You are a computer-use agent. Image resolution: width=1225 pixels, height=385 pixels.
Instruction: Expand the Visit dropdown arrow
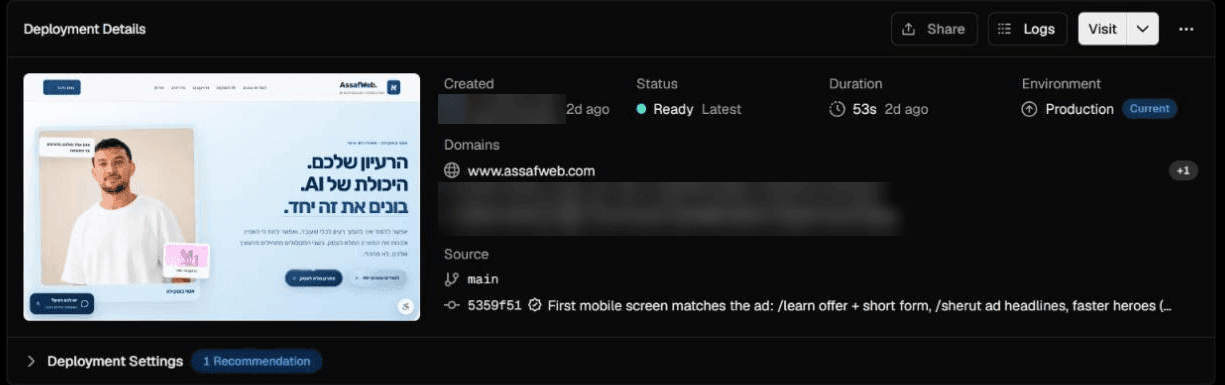click(x=1143, y=29)
